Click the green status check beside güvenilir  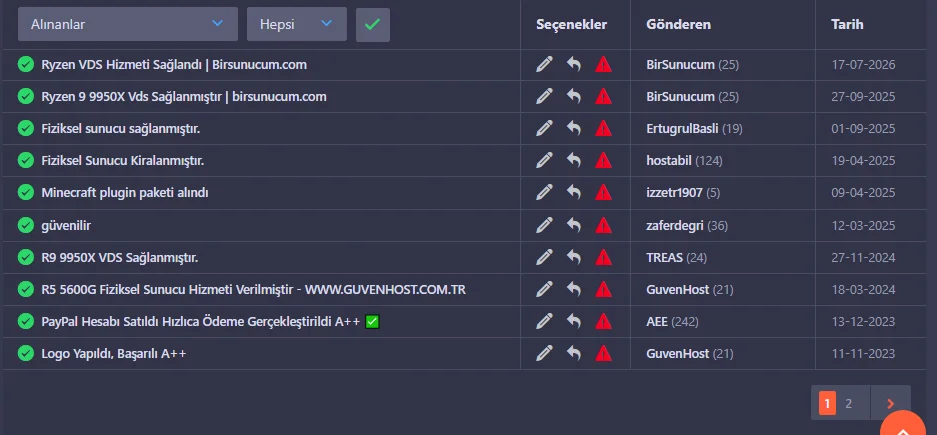tap(25, 225)
